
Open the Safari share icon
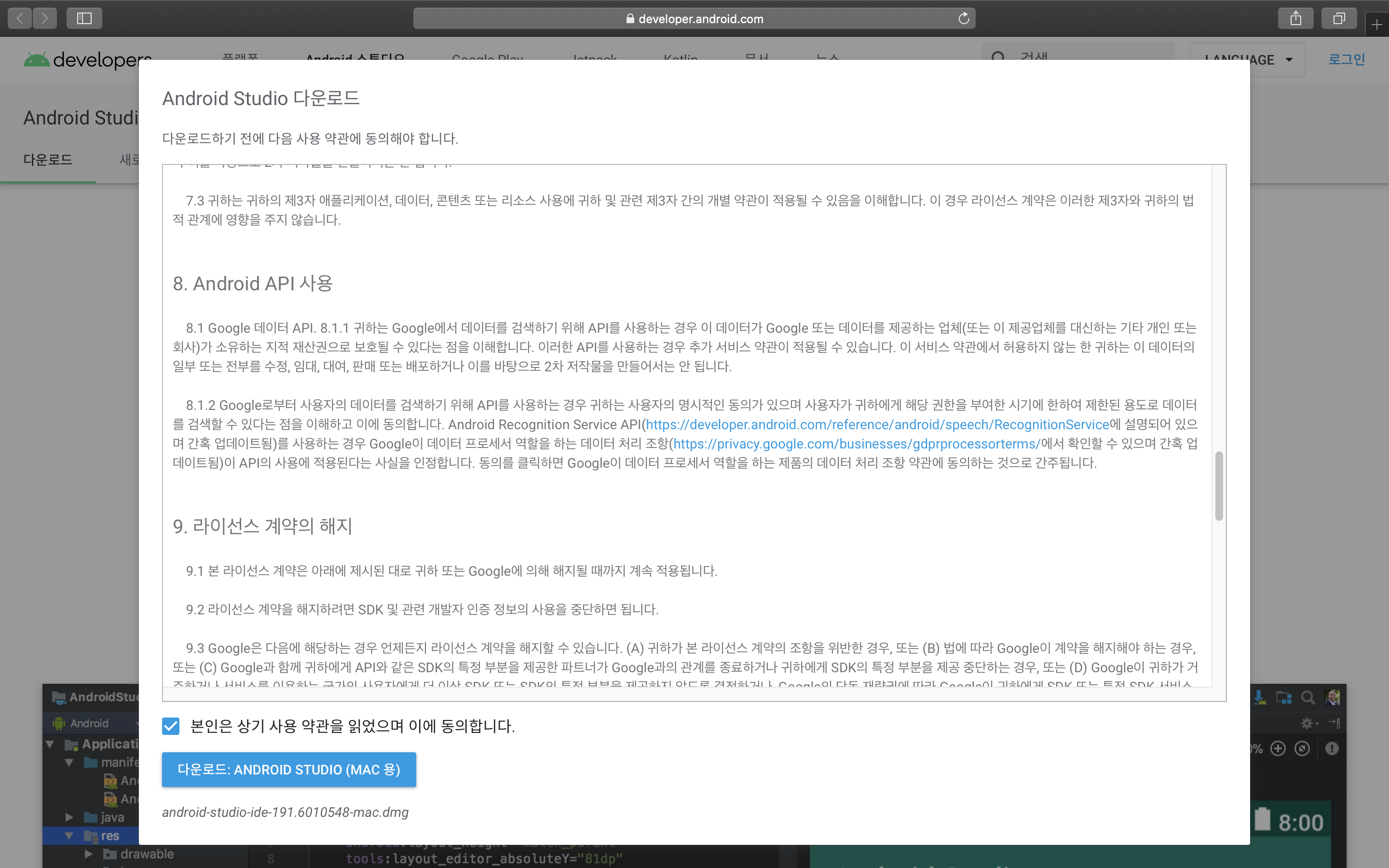tap(1295, 18)
